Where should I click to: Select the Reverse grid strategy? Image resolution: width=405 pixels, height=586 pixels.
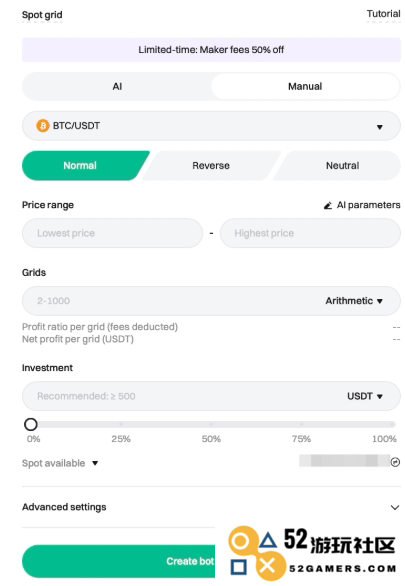click(x=211, y=166)
